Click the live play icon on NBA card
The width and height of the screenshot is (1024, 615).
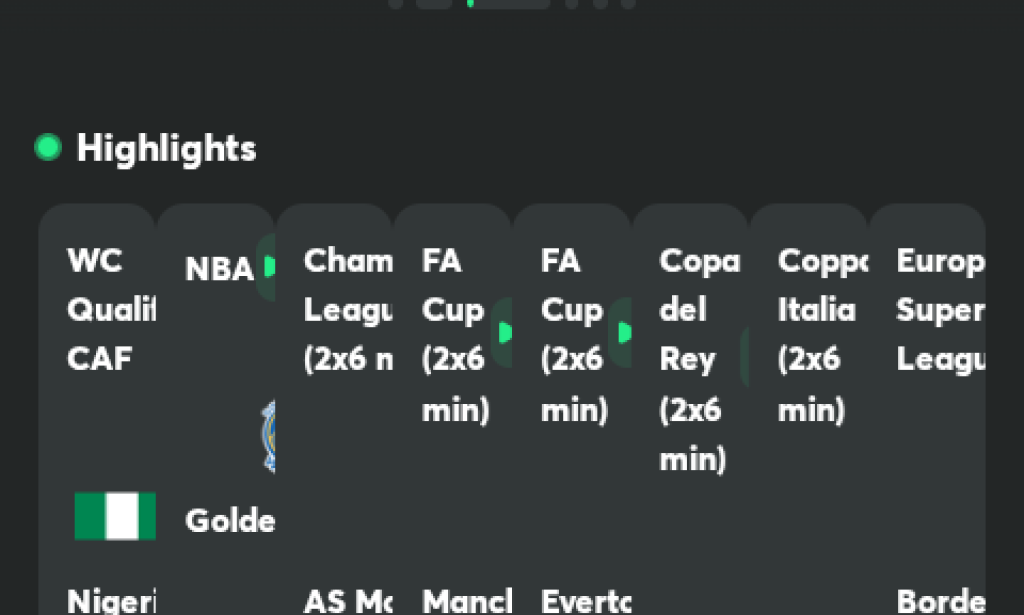[x=266, y=266]
